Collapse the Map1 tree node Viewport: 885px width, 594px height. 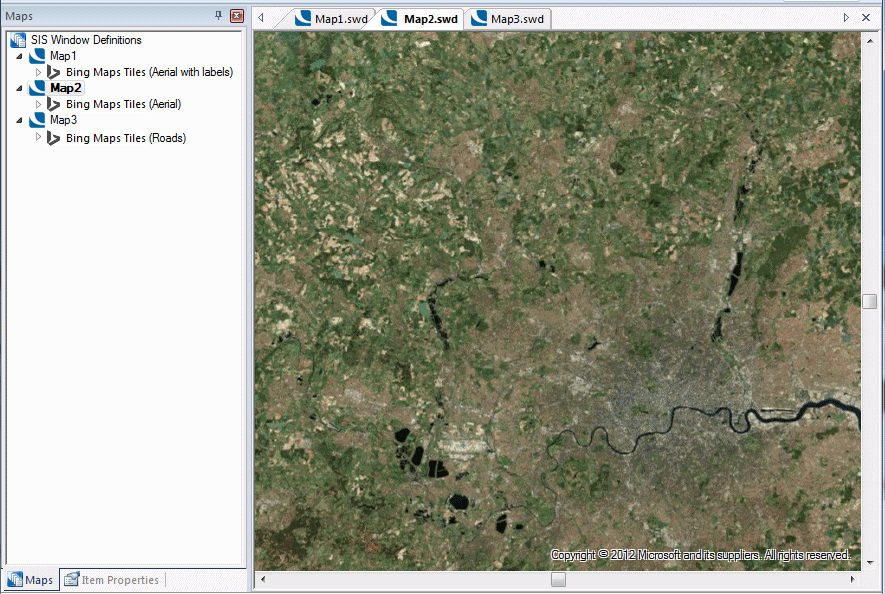click(21, 55)
